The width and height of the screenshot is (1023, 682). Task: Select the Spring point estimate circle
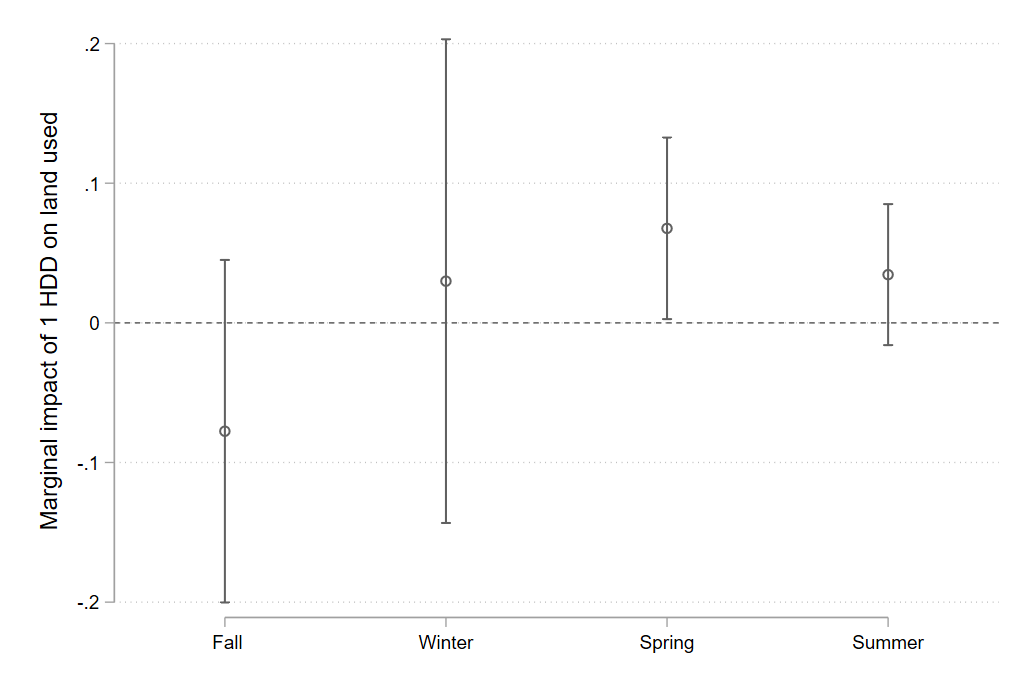[x=667, y=228]
